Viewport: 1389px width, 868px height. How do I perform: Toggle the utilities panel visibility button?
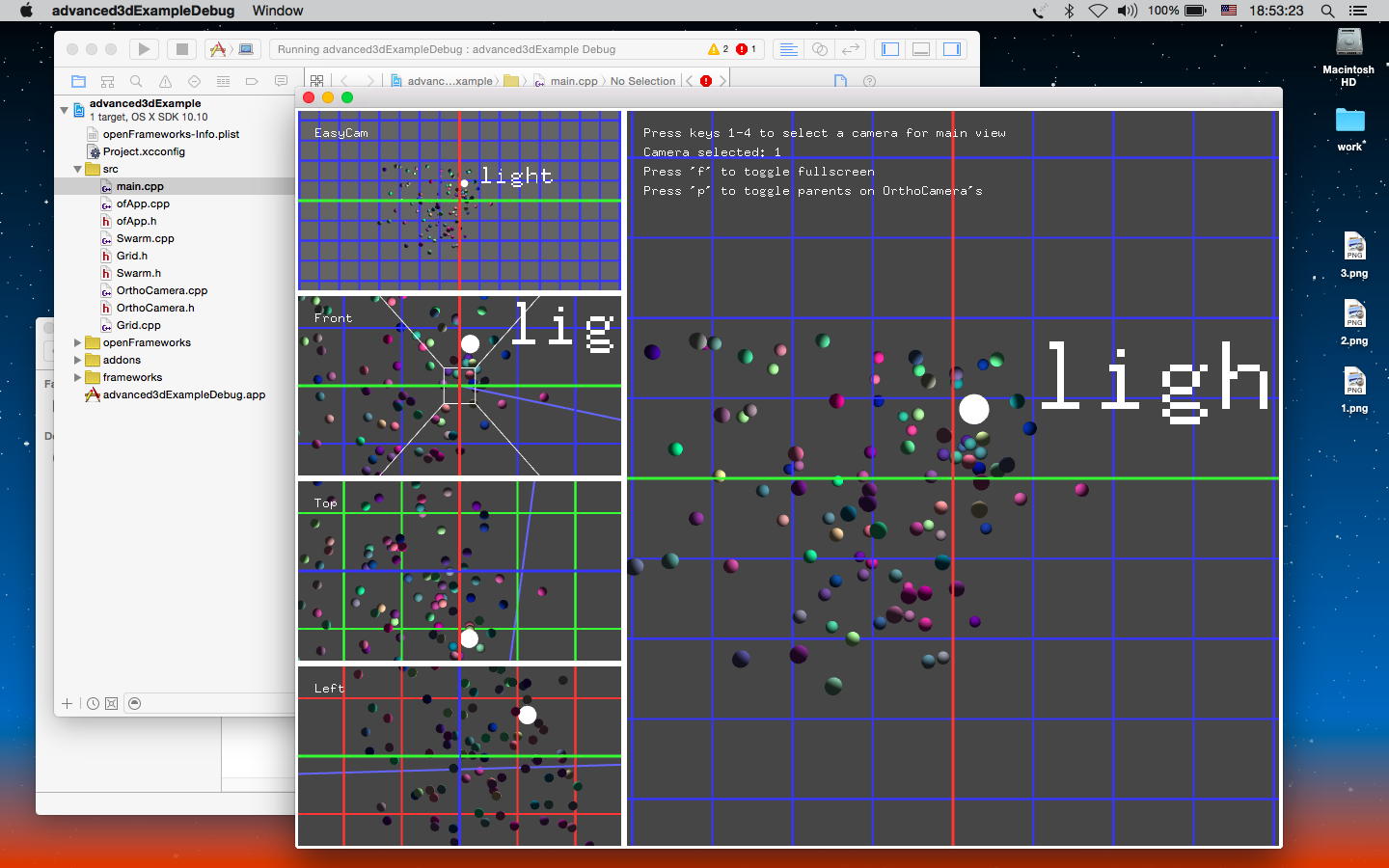point(952,49)
